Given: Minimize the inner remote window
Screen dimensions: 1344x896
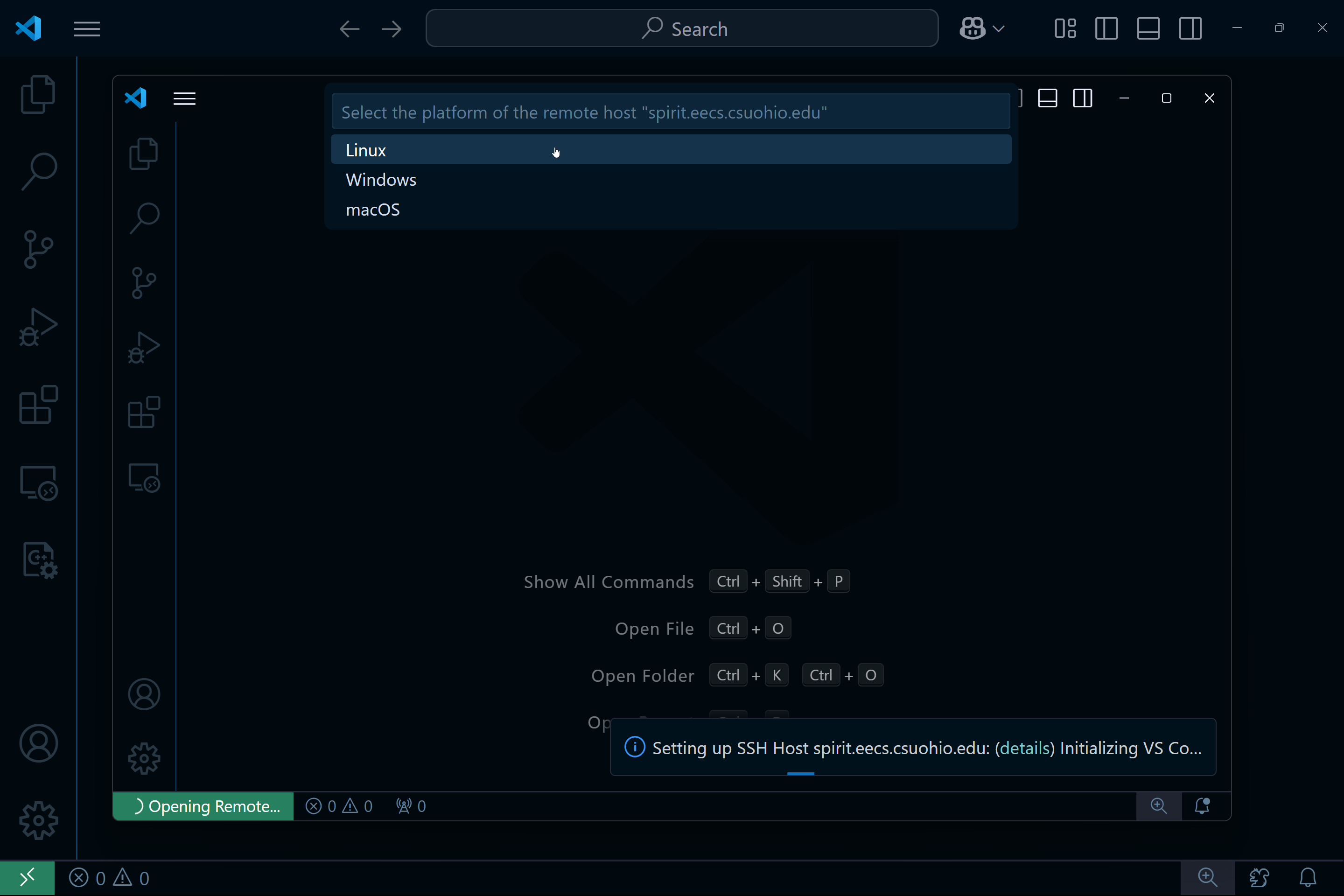Looking at the screenshot, I should pos(1124,98).
